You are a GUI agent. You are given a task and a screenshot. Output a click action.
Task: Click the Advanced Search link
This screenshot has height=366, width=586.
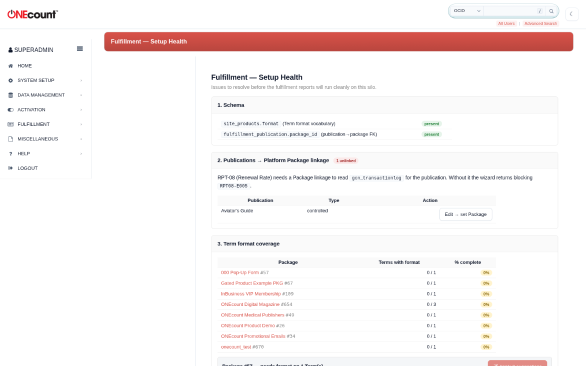click(x=540, y=24)
